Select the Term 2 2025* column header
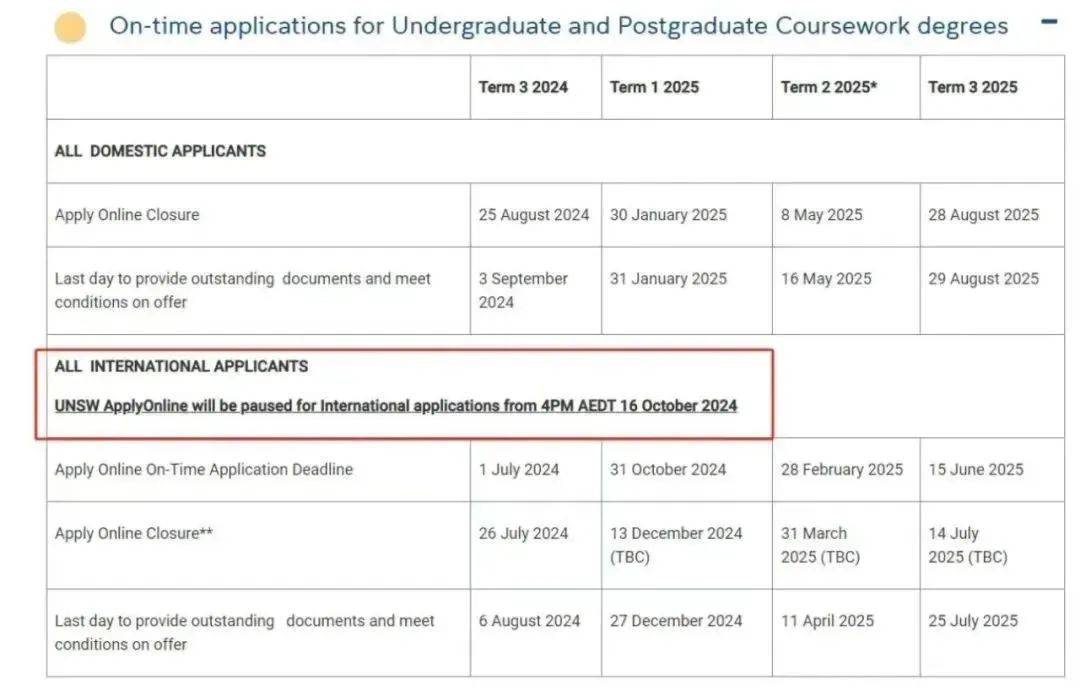The width and height of the screenshot is (1080, 696). coord(829,87)
